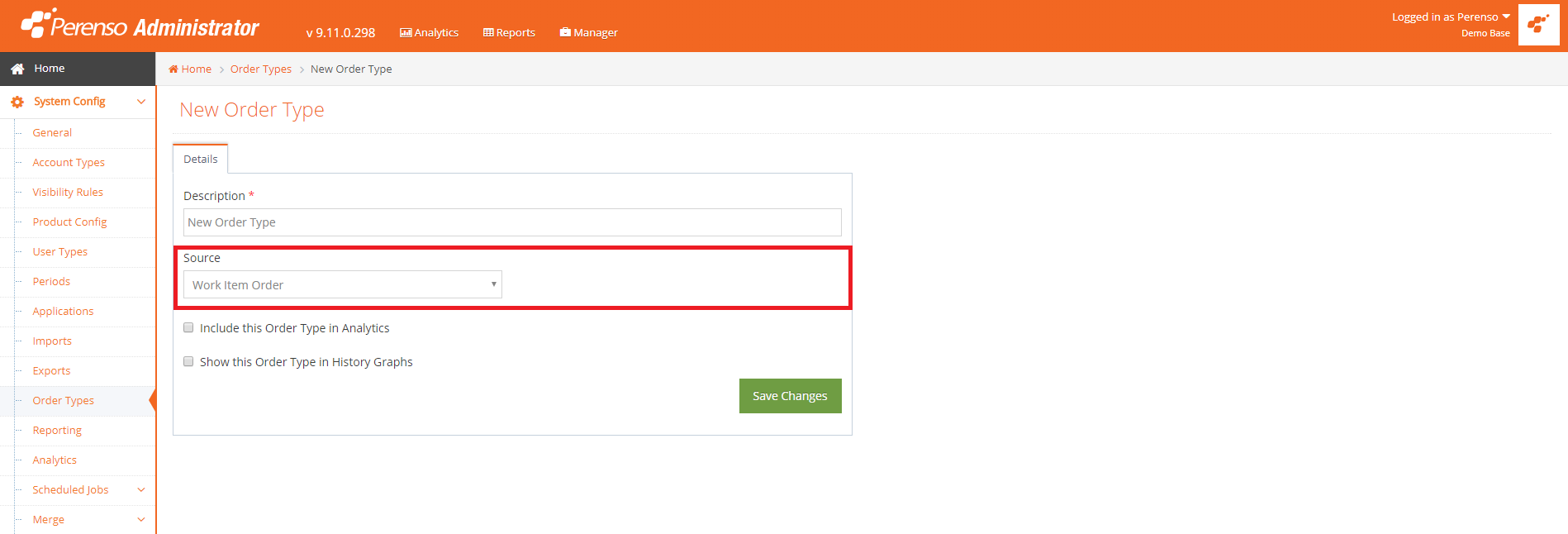This screenshot has height=534, width=1568.
Task: Follow the Order Types breadcrumb link
Action: coord(261,69)
